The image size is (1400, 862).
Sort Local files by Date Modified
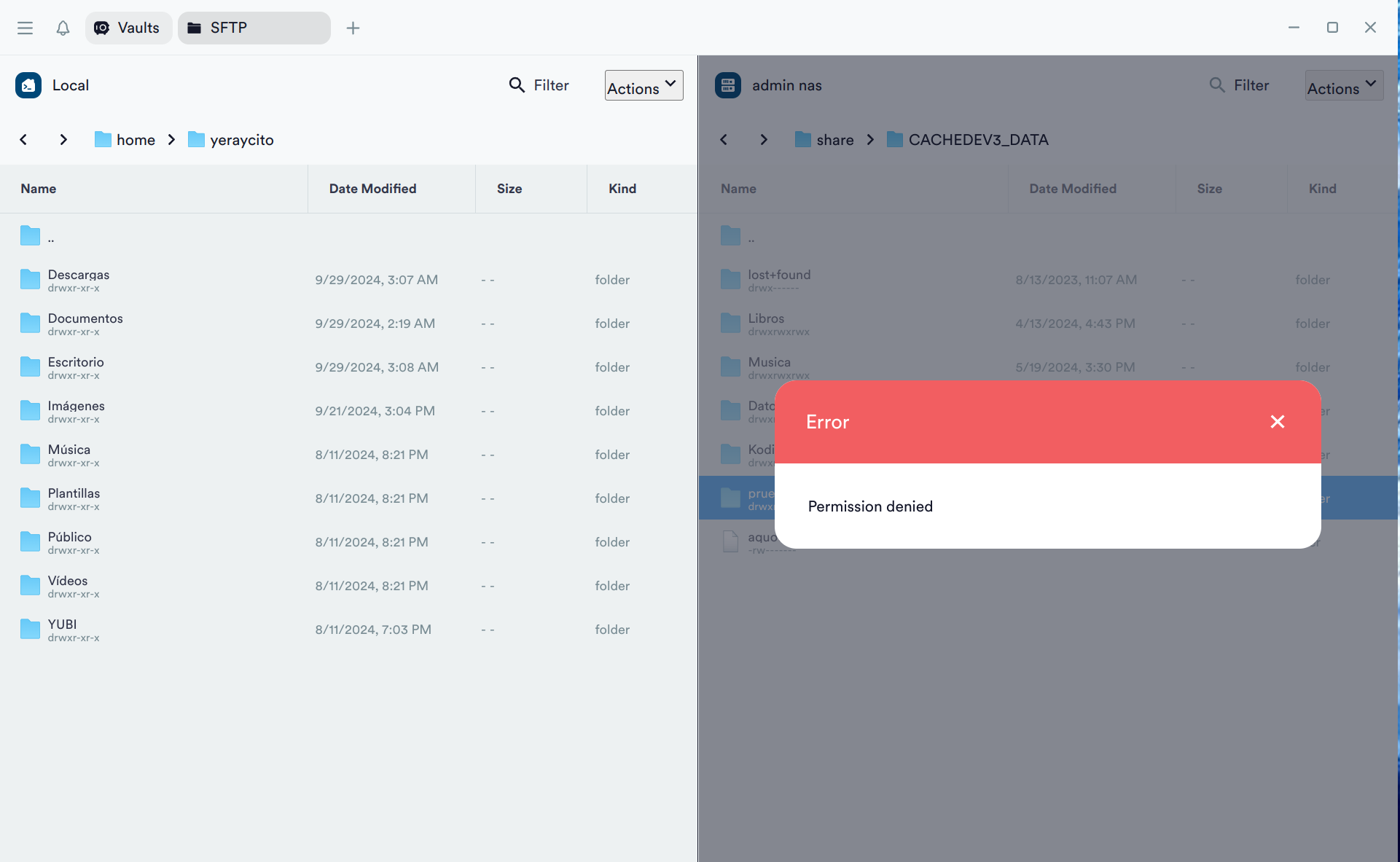(372, 189)
